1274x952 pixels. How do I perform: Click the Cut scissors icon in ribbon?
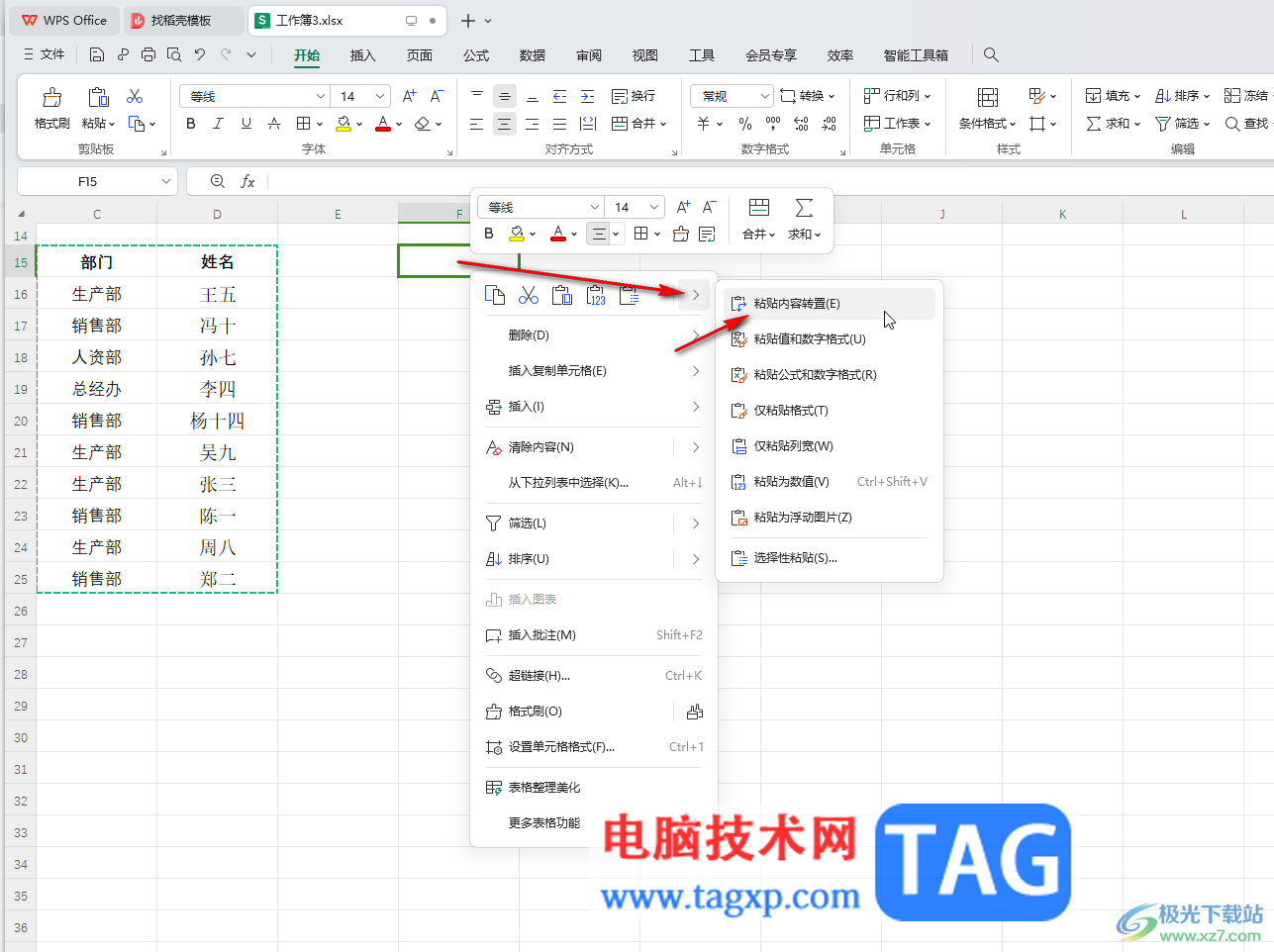click(x=135, y=96)
